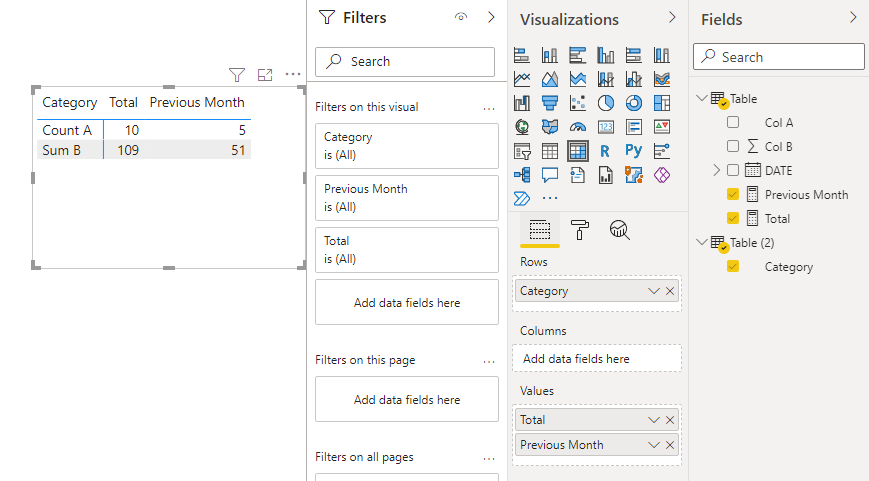
Task: Click the visual header filter icon
Action: (x=237, y=74)
